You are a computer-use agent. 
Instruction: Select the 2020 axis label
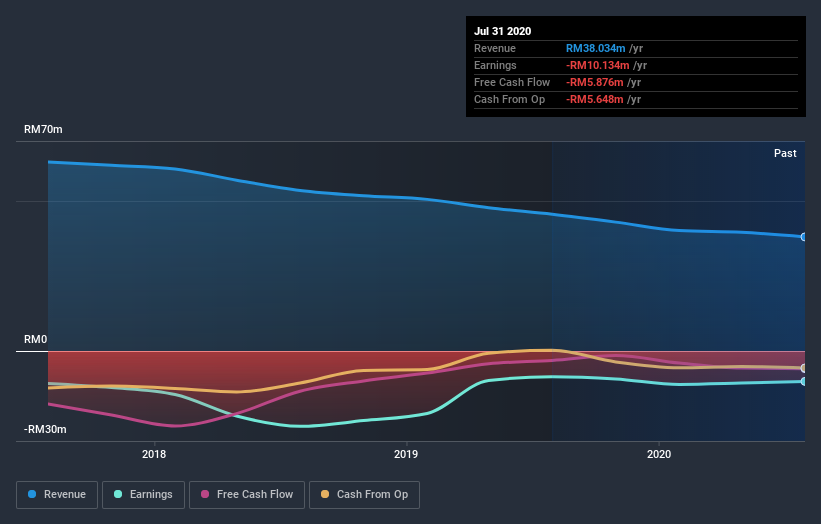[659, 454]
